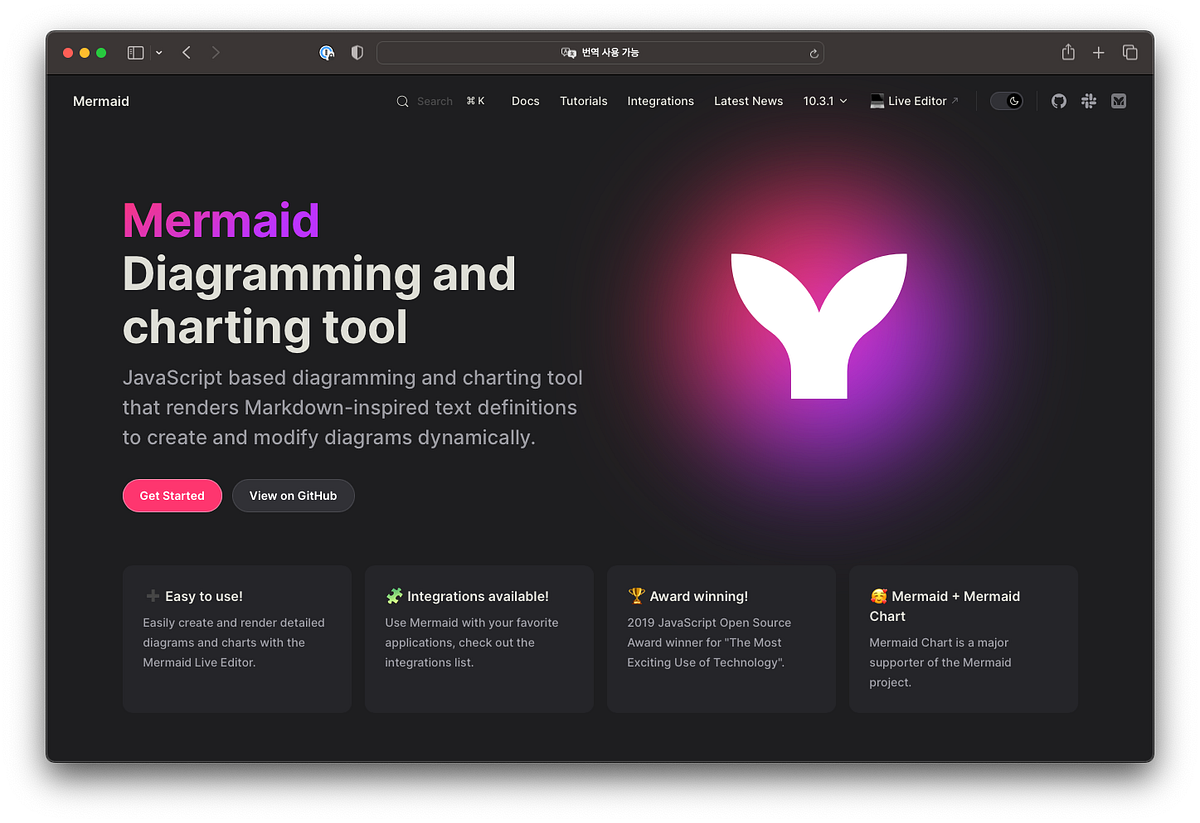Click the Mermaid Chart is a major supporter text
Screen dimensions: 1200x823
tap(940, 663)
